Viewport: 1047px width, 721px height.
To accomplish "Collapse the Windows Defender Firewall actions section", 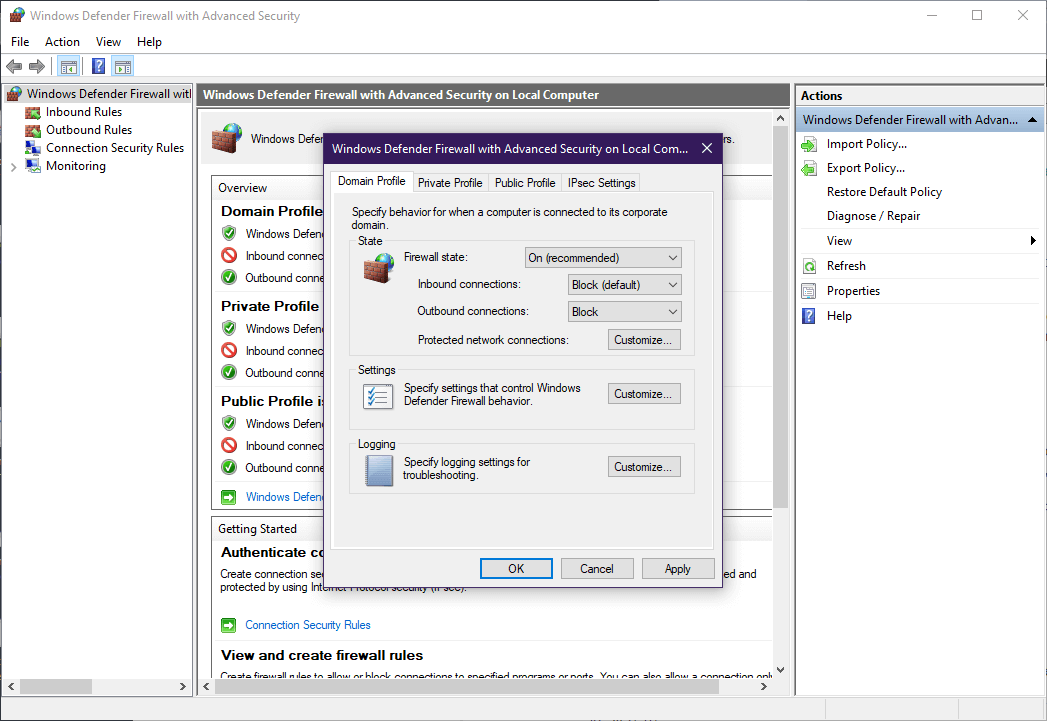I will click(1032, 119).
